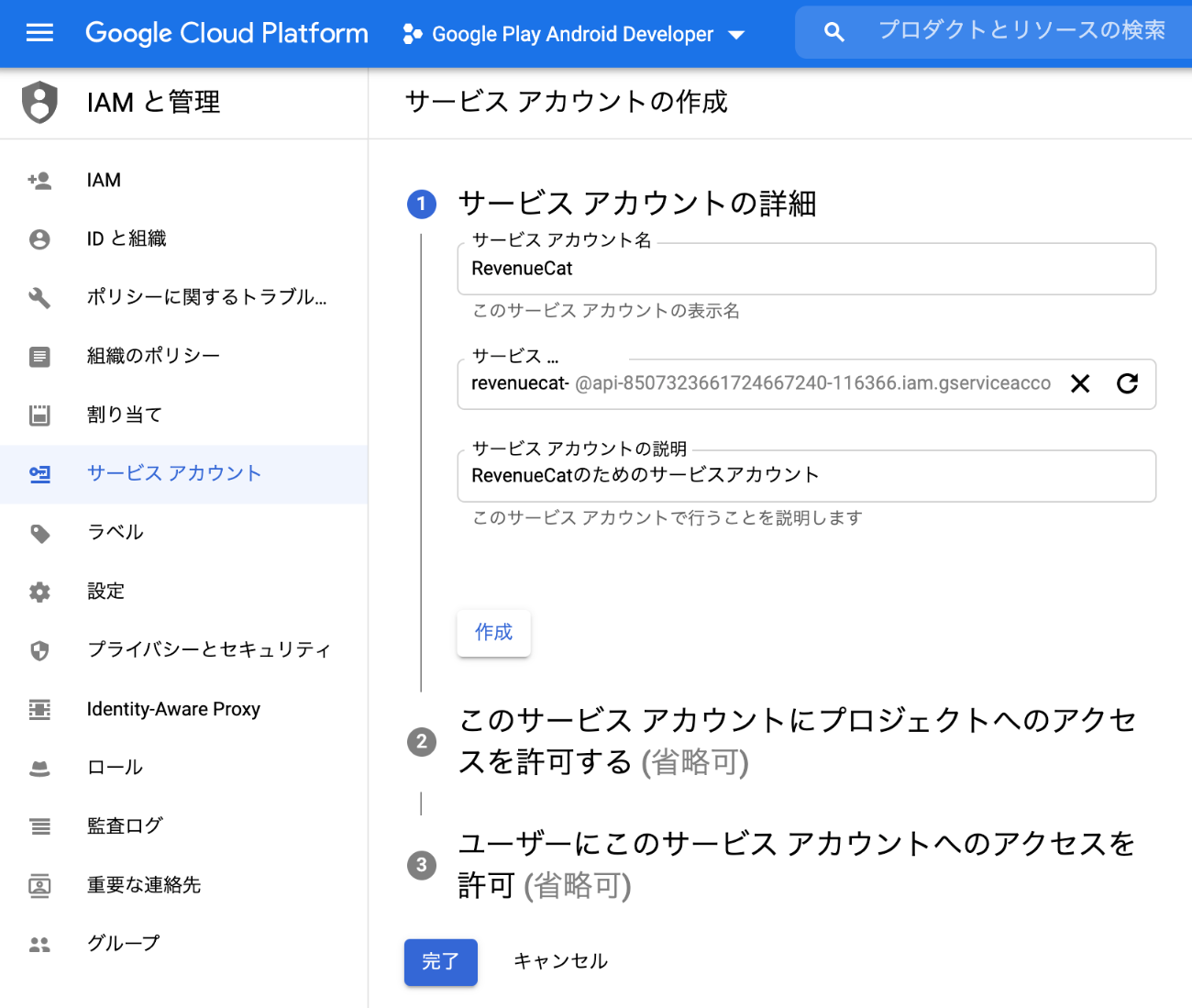Click the 割り当て quota icon
The image size is (1192, 1008).
click(x=39, y=415)
